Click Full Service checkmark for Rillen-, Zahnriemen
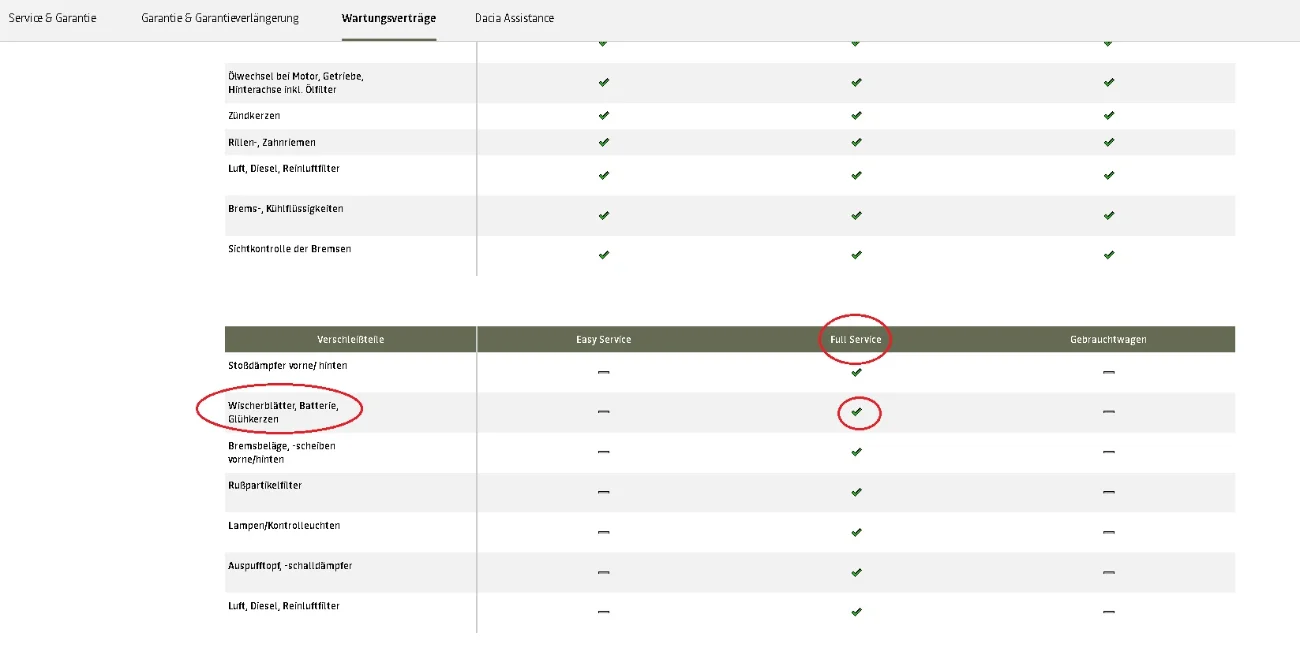Image resolution: width=1300 pixels, height=655 pixels. 856,142
